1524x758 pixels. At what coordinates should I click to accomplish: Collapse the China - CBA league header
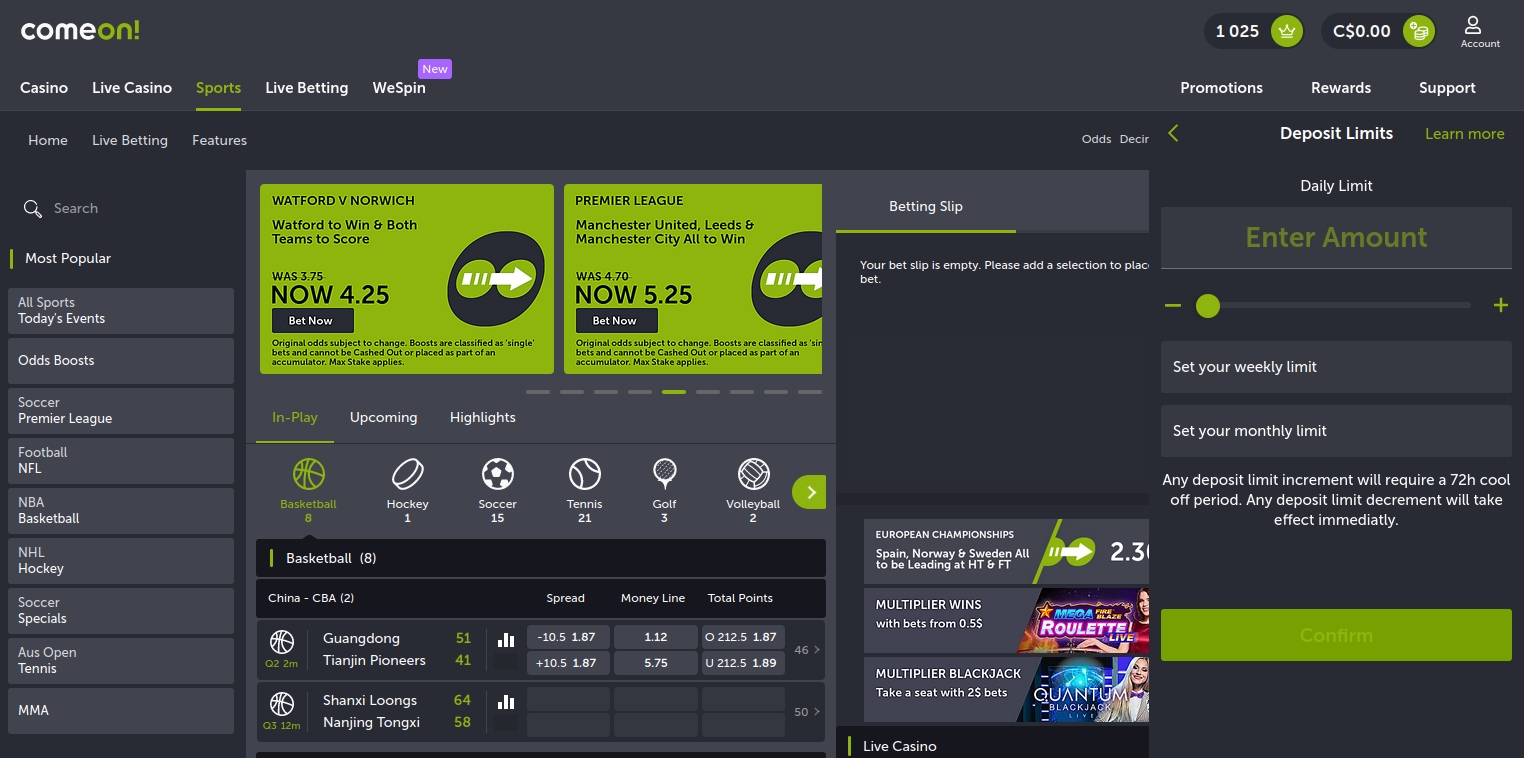pos(541,598)
